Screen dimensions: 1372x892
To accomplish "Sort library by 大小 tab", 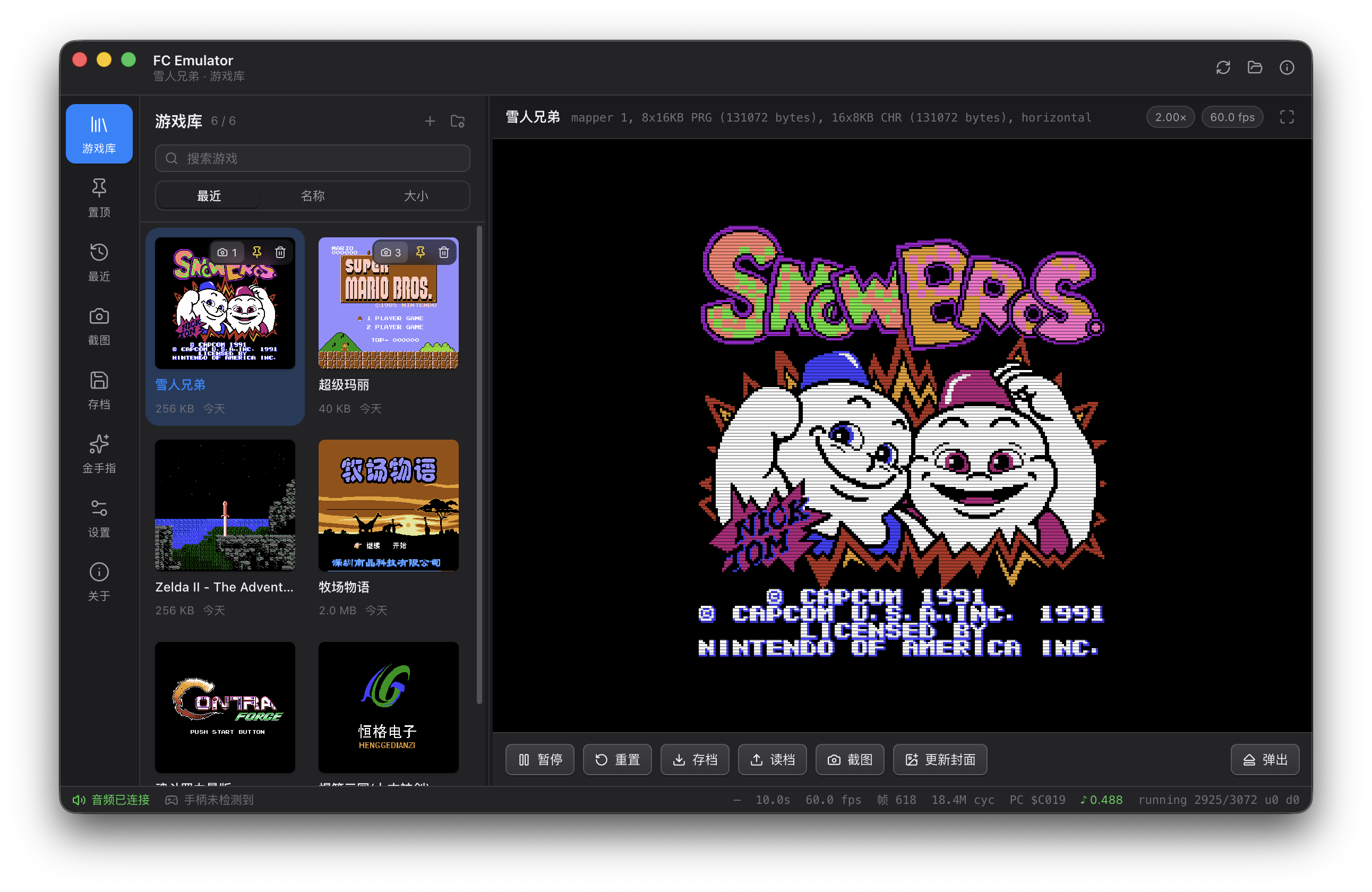I will [x=416, y=196].
